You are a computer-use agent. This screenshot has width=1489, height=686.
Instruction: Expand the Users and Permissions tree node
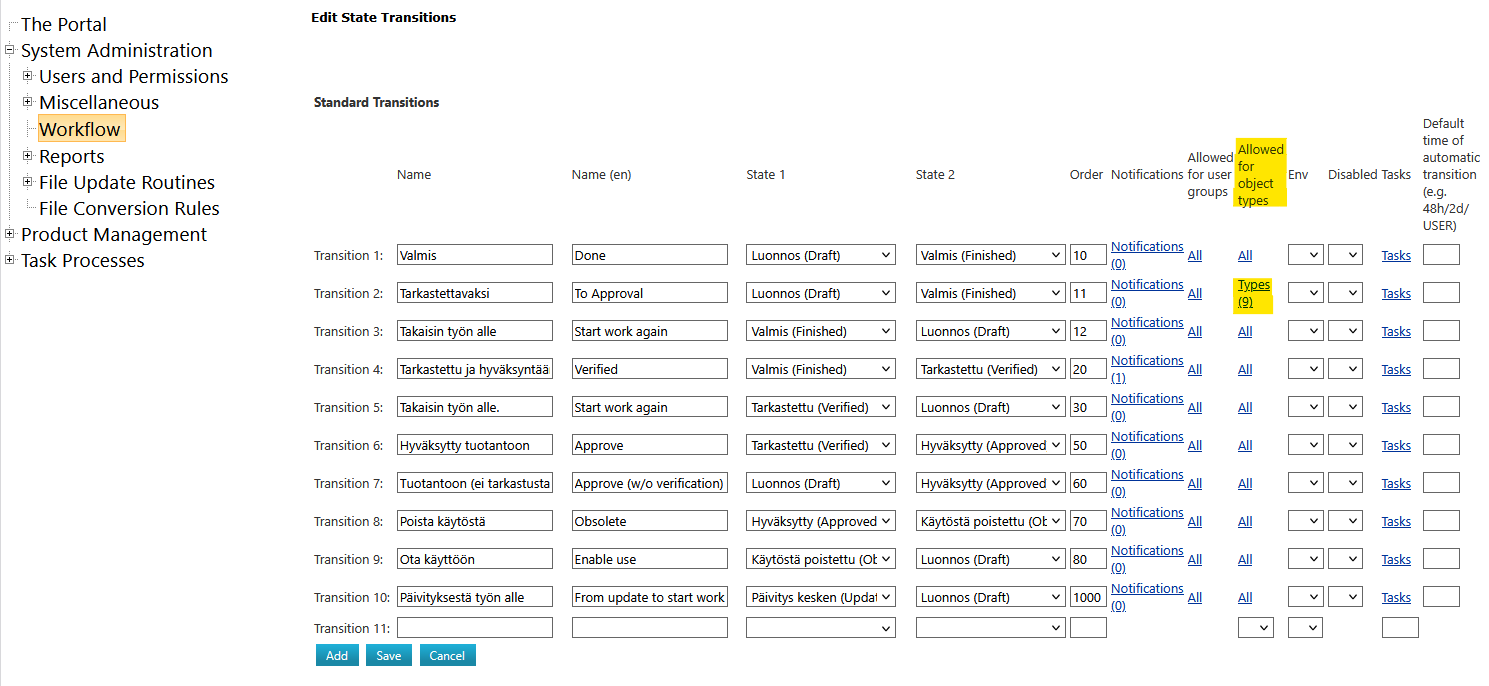coord(28,76)
